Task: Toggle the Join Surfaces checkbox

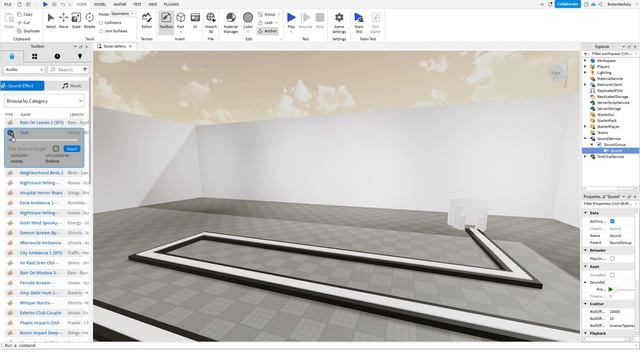Action: pyautogui.click(x=101, y=31)
